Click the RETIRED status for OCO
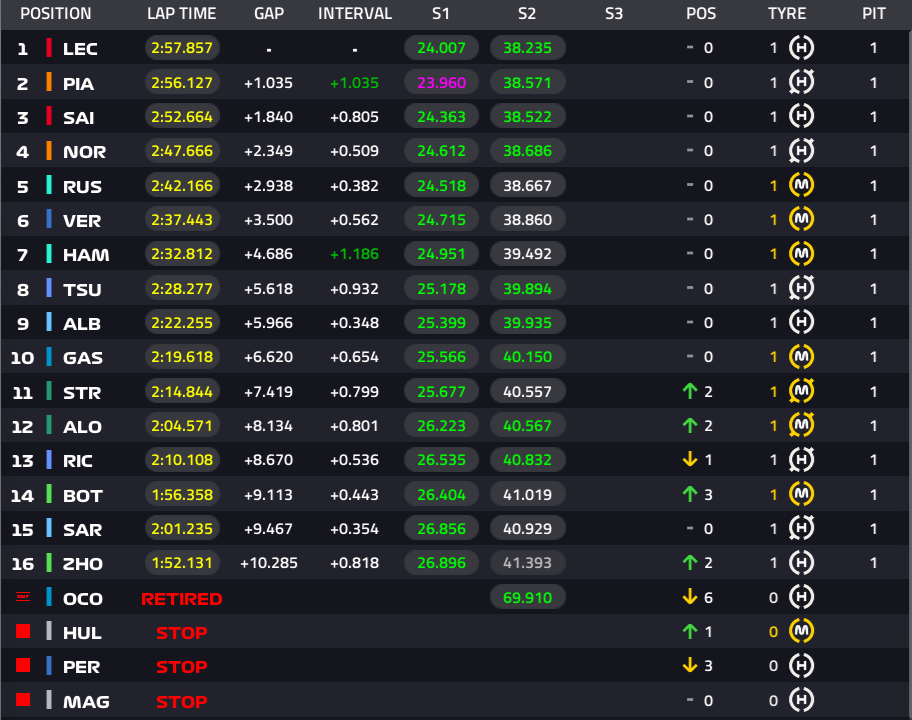Image resolution: width=912 pixels, height=720 pixels. [181, 598]
